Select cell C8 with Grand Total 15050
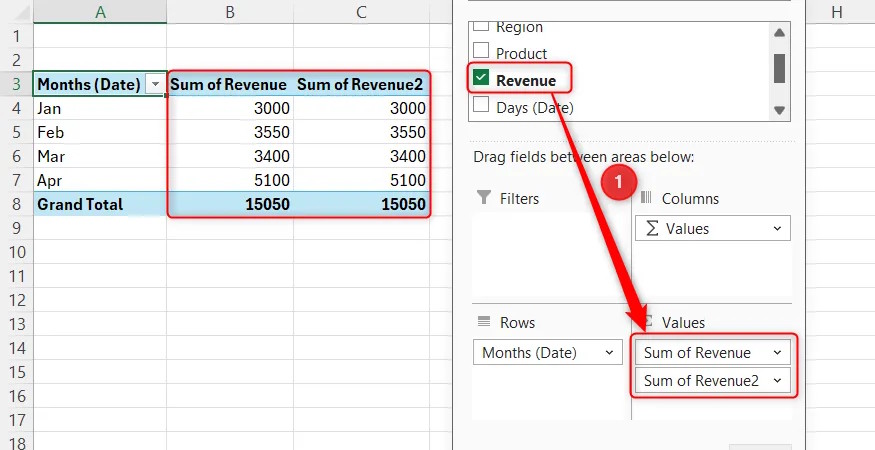This screenshot has height=450, width=875. (x=361, y=204)
